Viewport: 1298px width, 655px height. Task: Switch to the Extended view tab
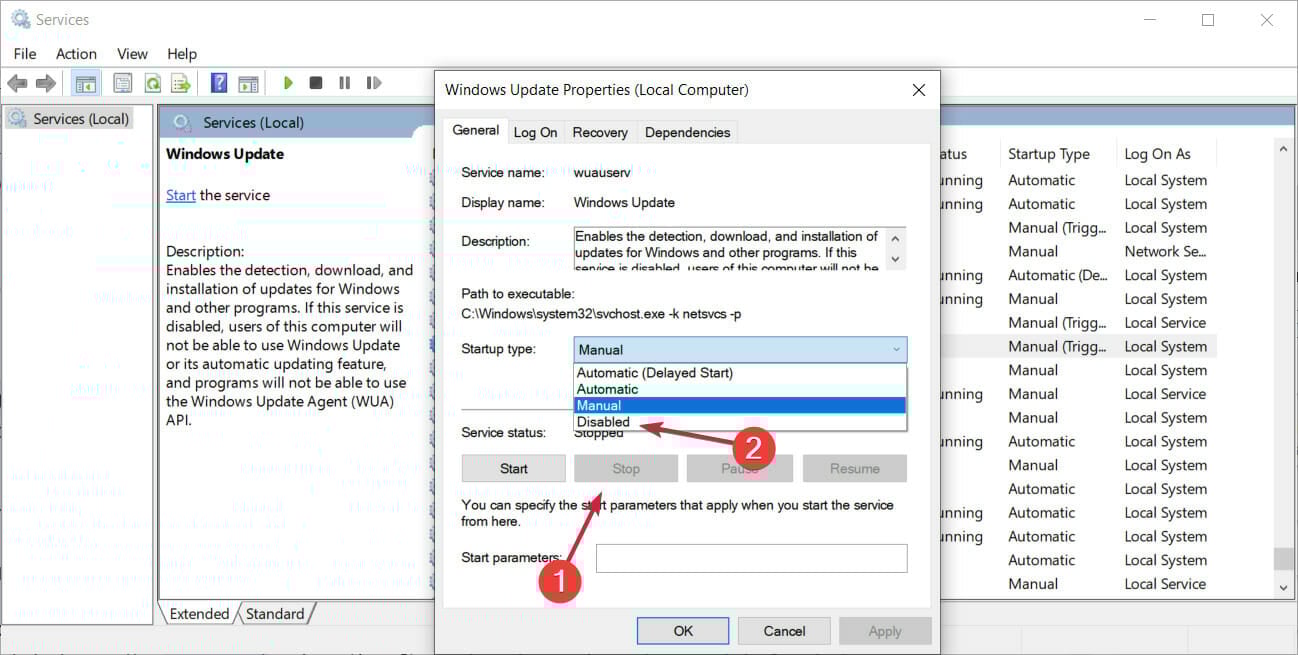click(199, 614)
